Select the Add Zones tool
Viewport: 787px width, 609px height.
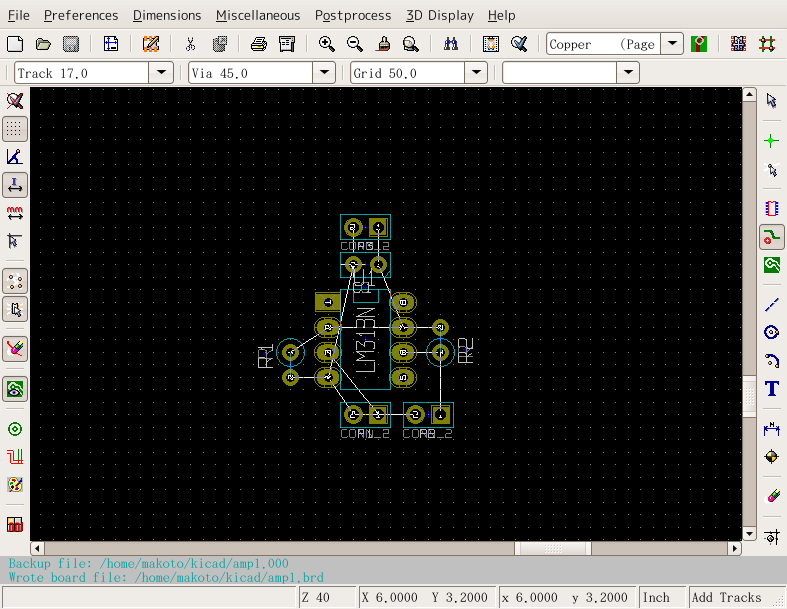pos(771,265)
